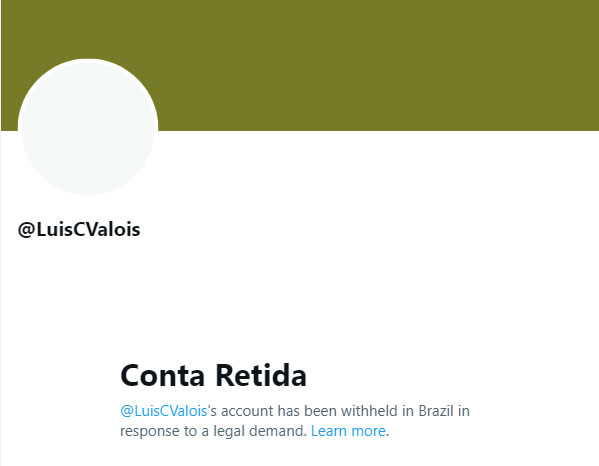Click the white ring around profile avatar
The image size is (599, 466).
click(88, 60)
